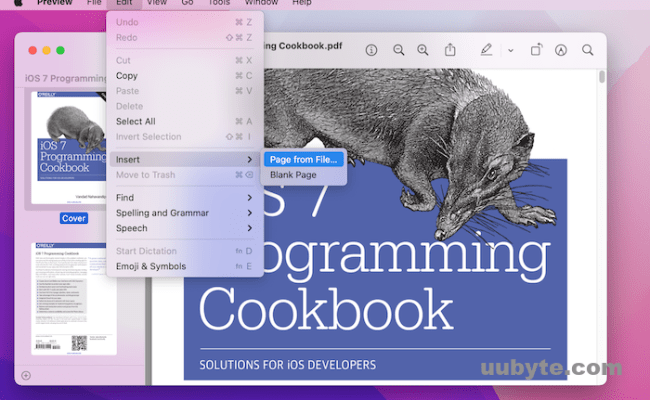Select the Cover page thumbnail

(x=69, y=148)
